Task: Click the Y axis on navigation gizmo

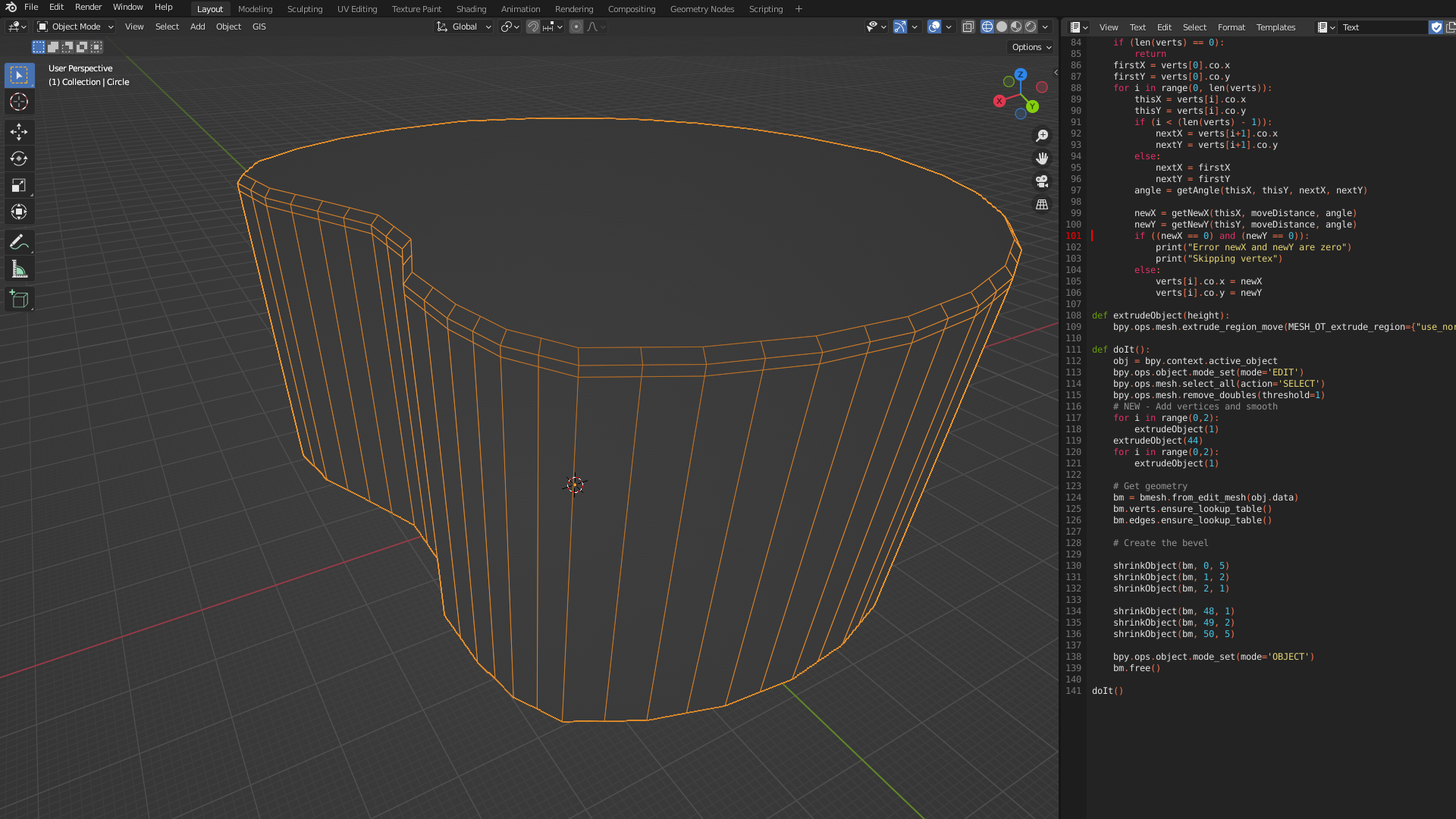Action: (x=1032, y=107)
